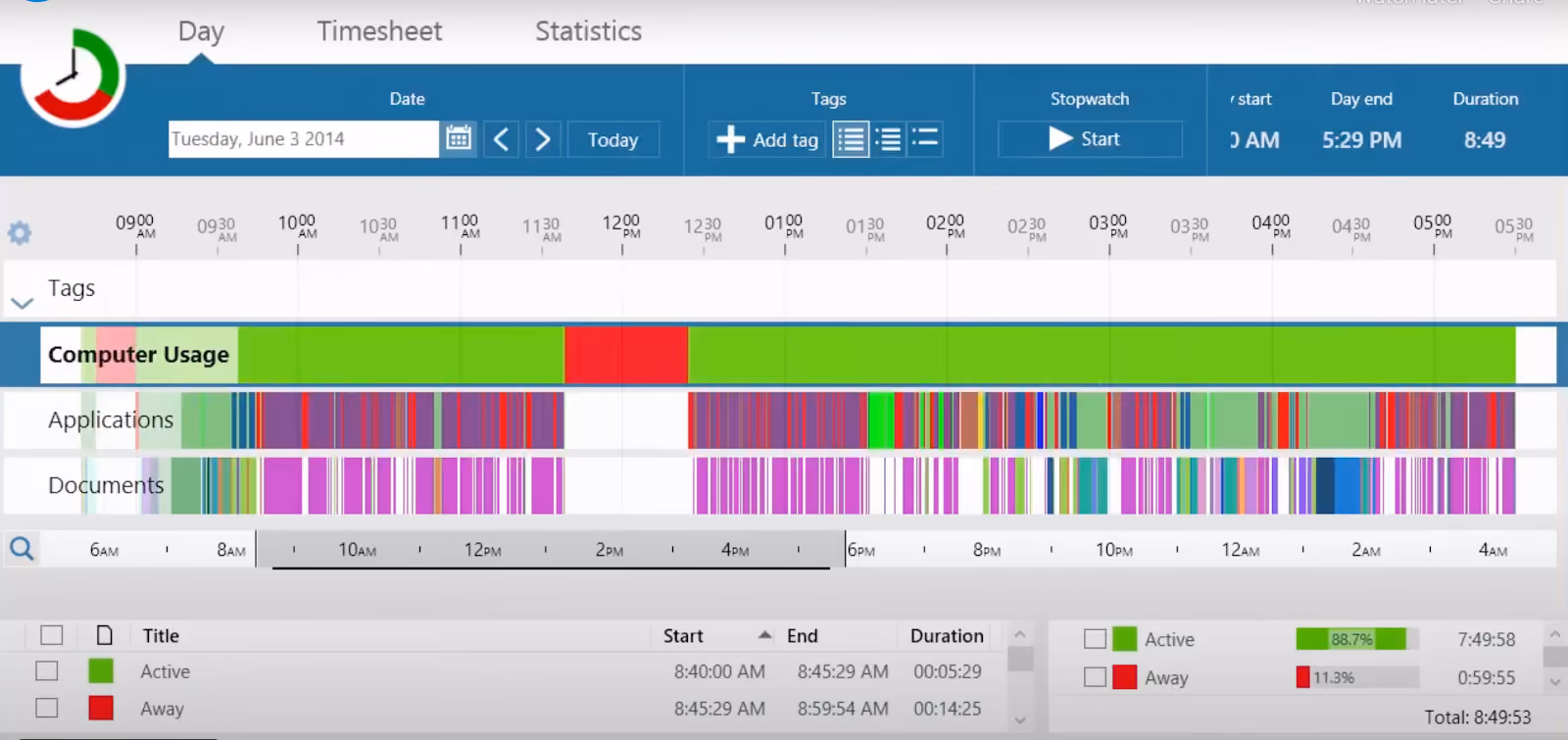Image resolution: width=1568 pixels, height=740 pixels.
Task: Click scroll down arrow in activity list
Action: (x=1020, y=720)
